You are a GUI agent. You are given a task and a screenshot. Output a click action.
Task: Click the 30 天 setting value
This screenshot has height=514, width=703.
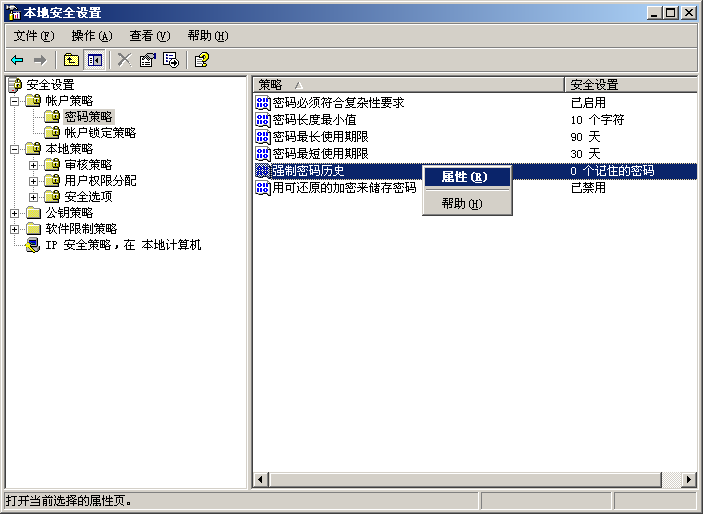585,154
